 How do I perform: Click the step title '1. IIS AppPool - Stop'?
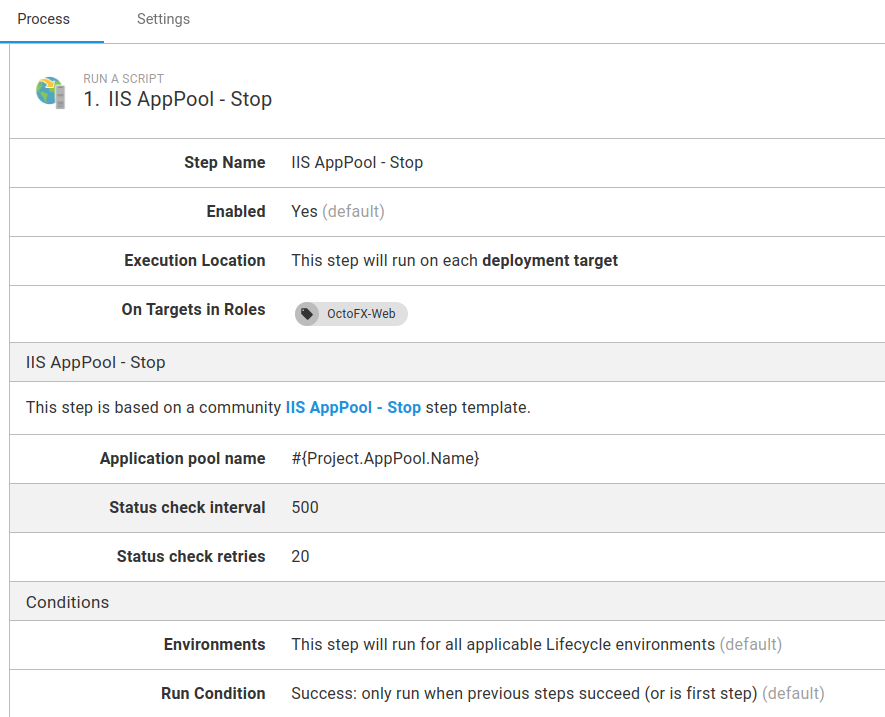(x=178, y=100)
